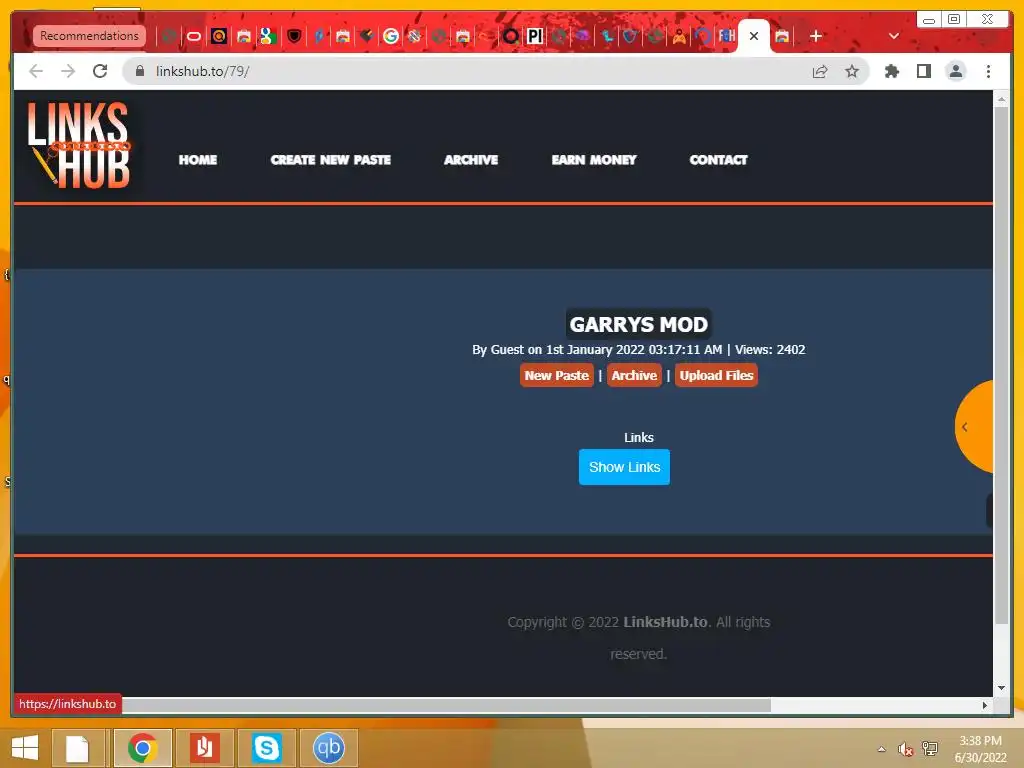Go back with the browser back arrow
The width and height of the screenshot is (1024, 768).
[36, 71]
